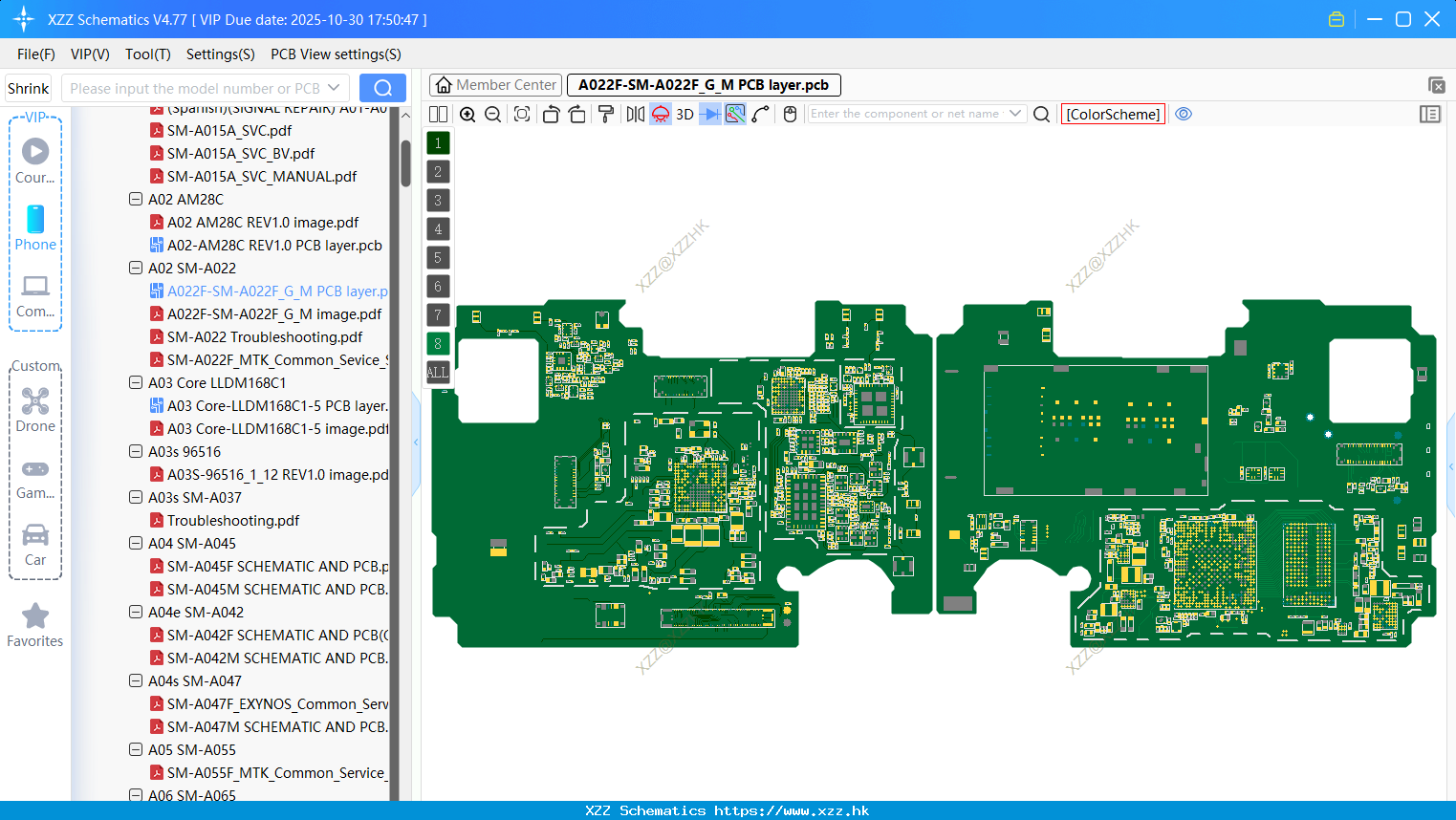
Task: Open model number dropdown arrow
Action: [334, 88]
